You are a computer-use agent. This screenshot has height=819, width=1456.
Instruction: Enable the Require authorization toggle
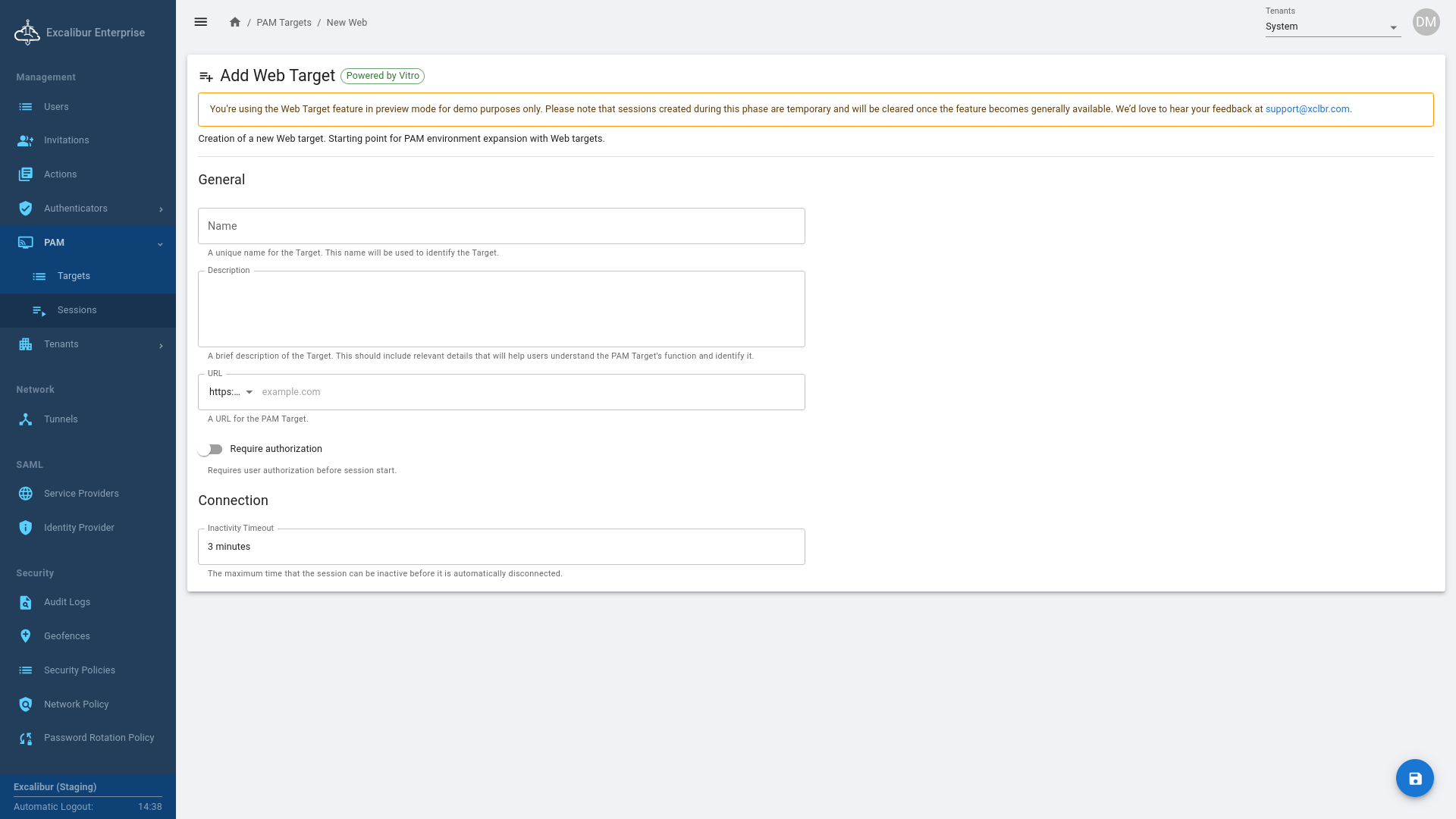point(210,449)
